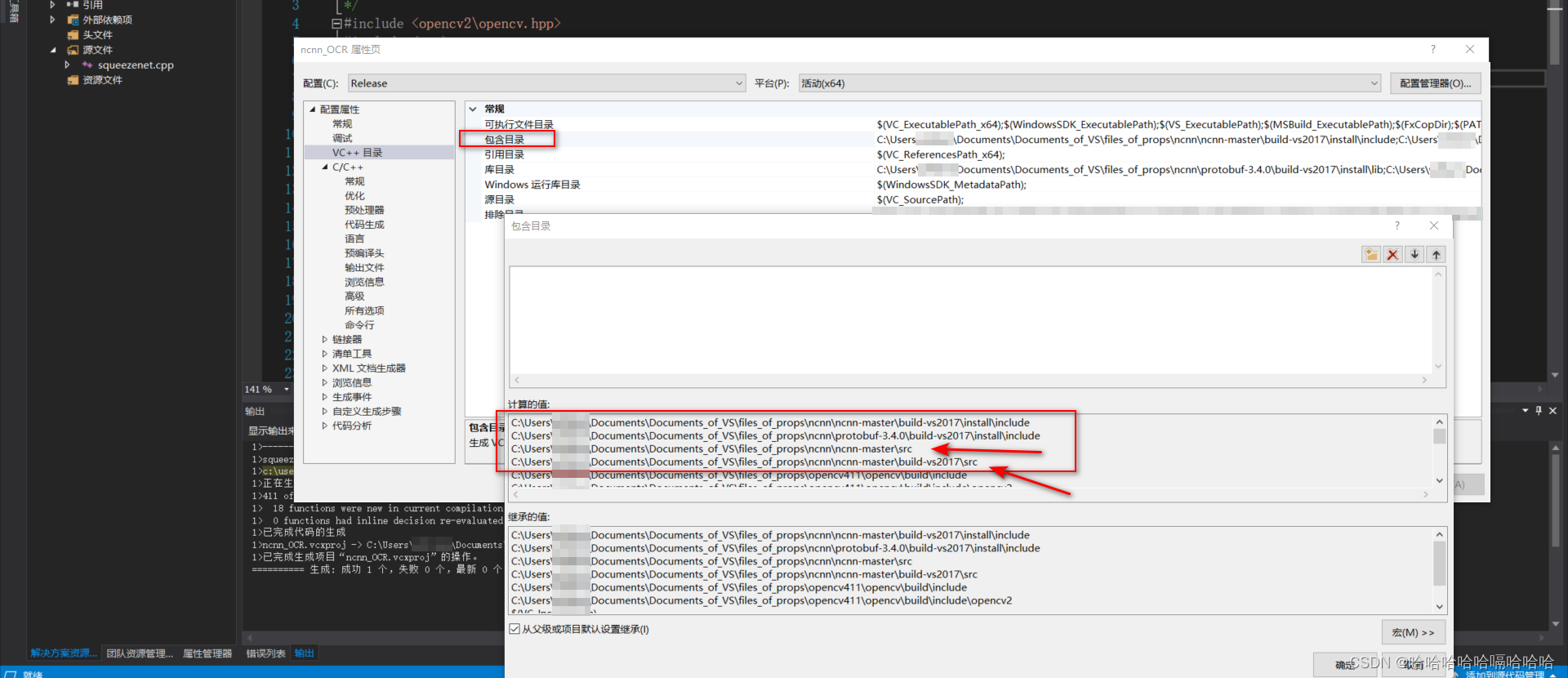Expand the 代码分析 tree node
1568x678 pixels.
click(324, 426)
